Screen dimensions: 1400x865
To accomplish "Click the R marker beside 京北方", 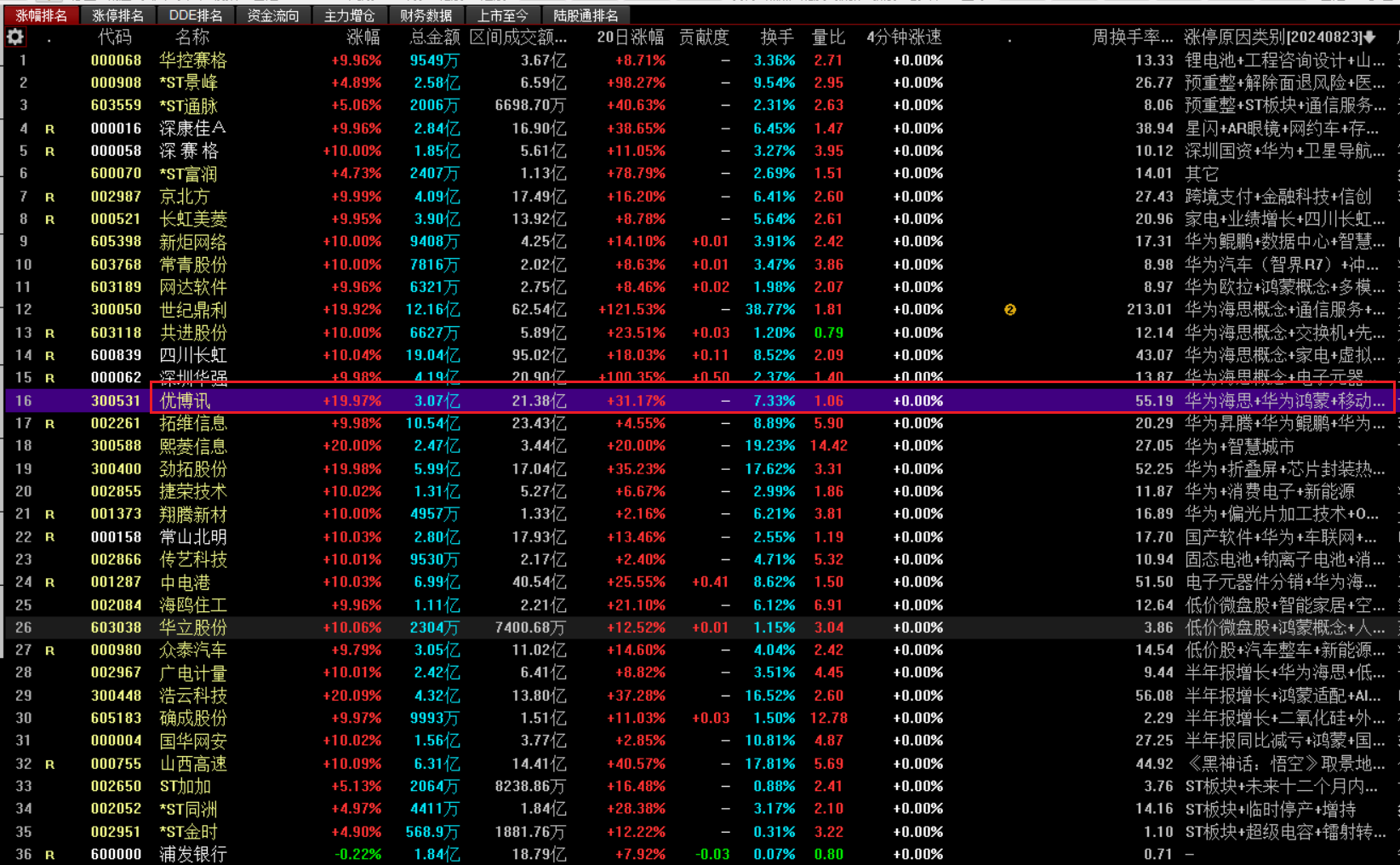I will tap(49, 197).
